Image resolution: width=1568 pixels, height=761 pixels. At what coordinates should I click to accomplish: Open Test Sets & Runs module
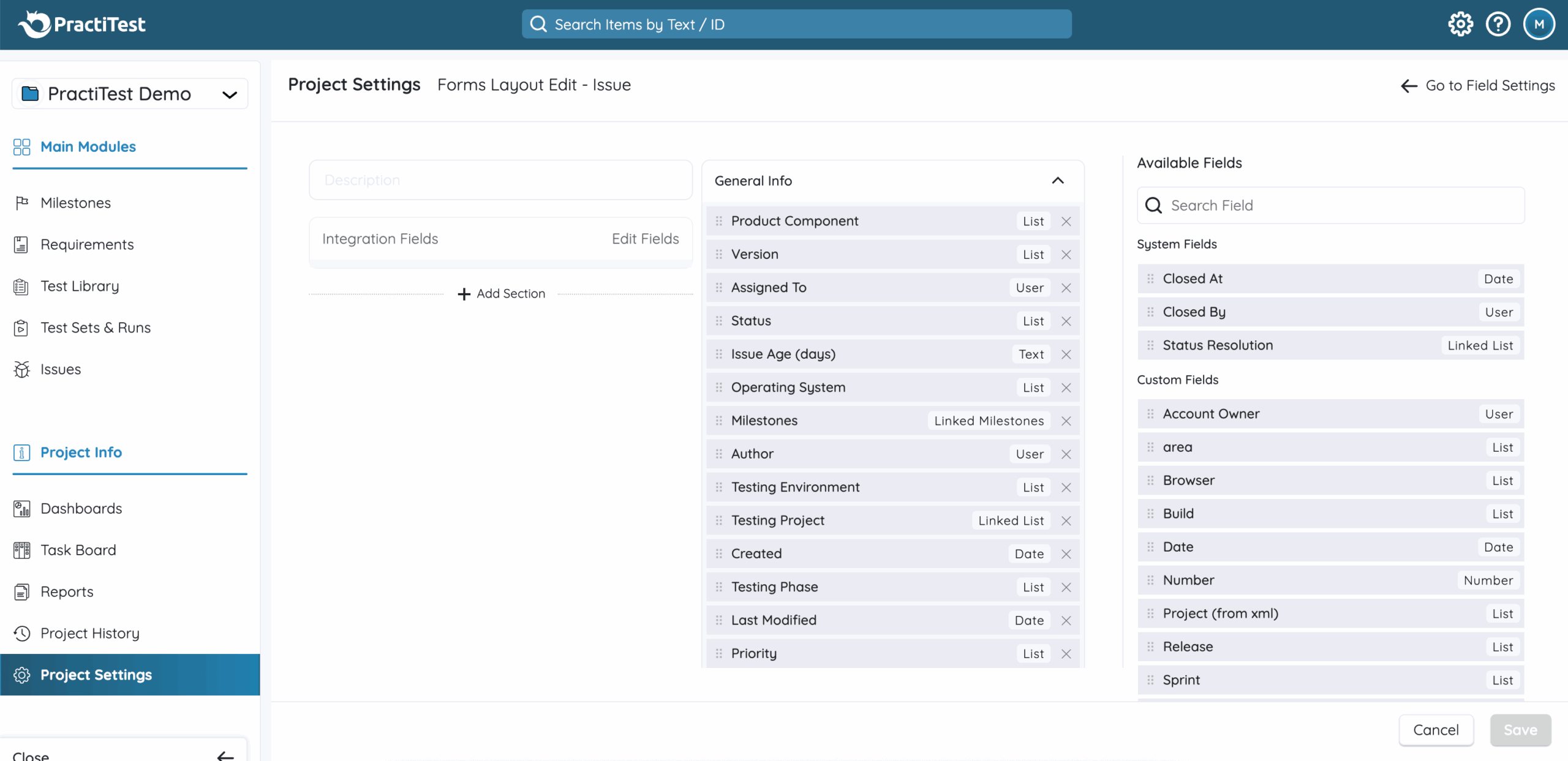coord(95,328)
